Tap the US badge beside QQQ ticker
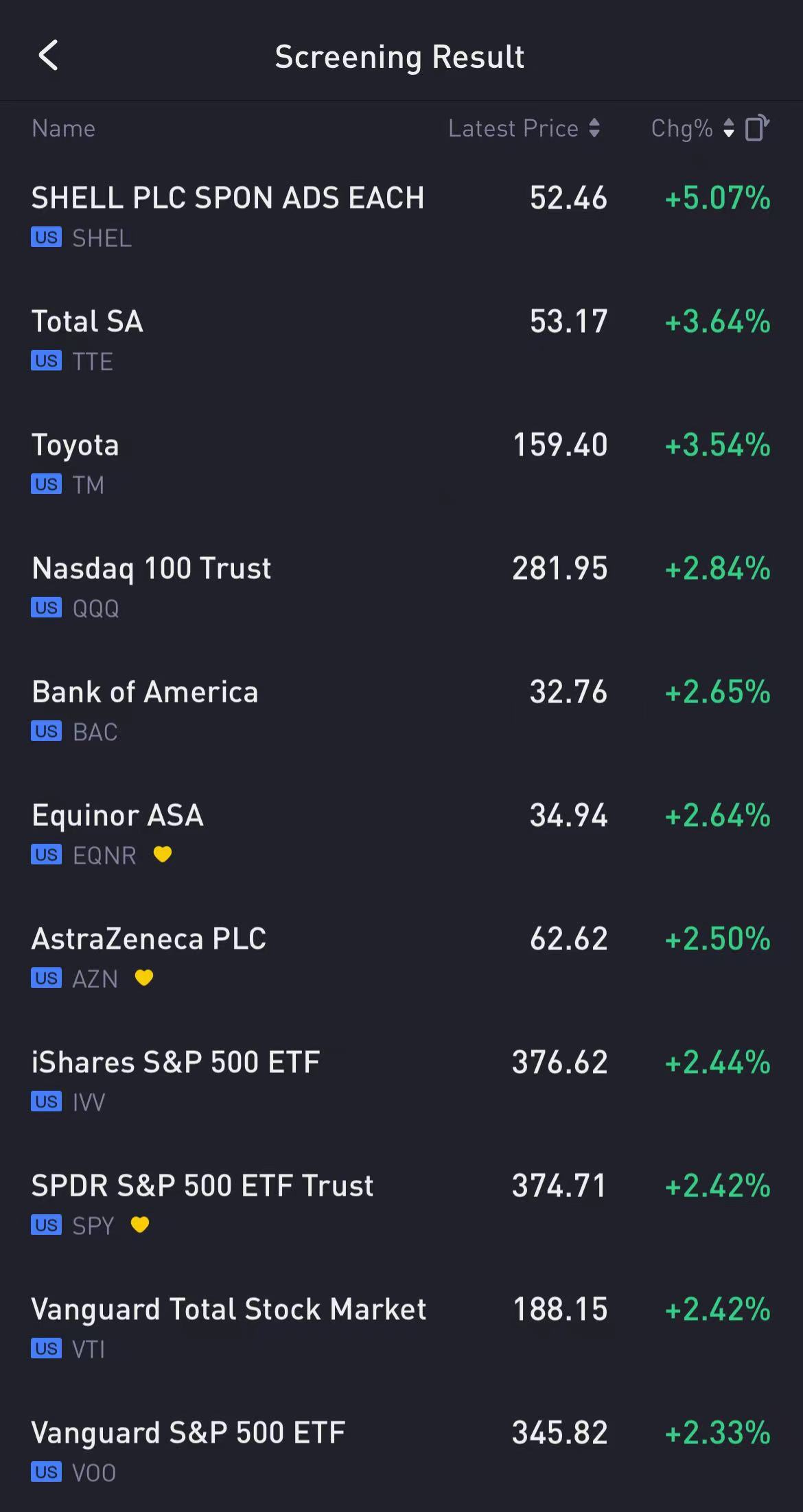The height and width of the screenshot is (1512, 803). 46,608
